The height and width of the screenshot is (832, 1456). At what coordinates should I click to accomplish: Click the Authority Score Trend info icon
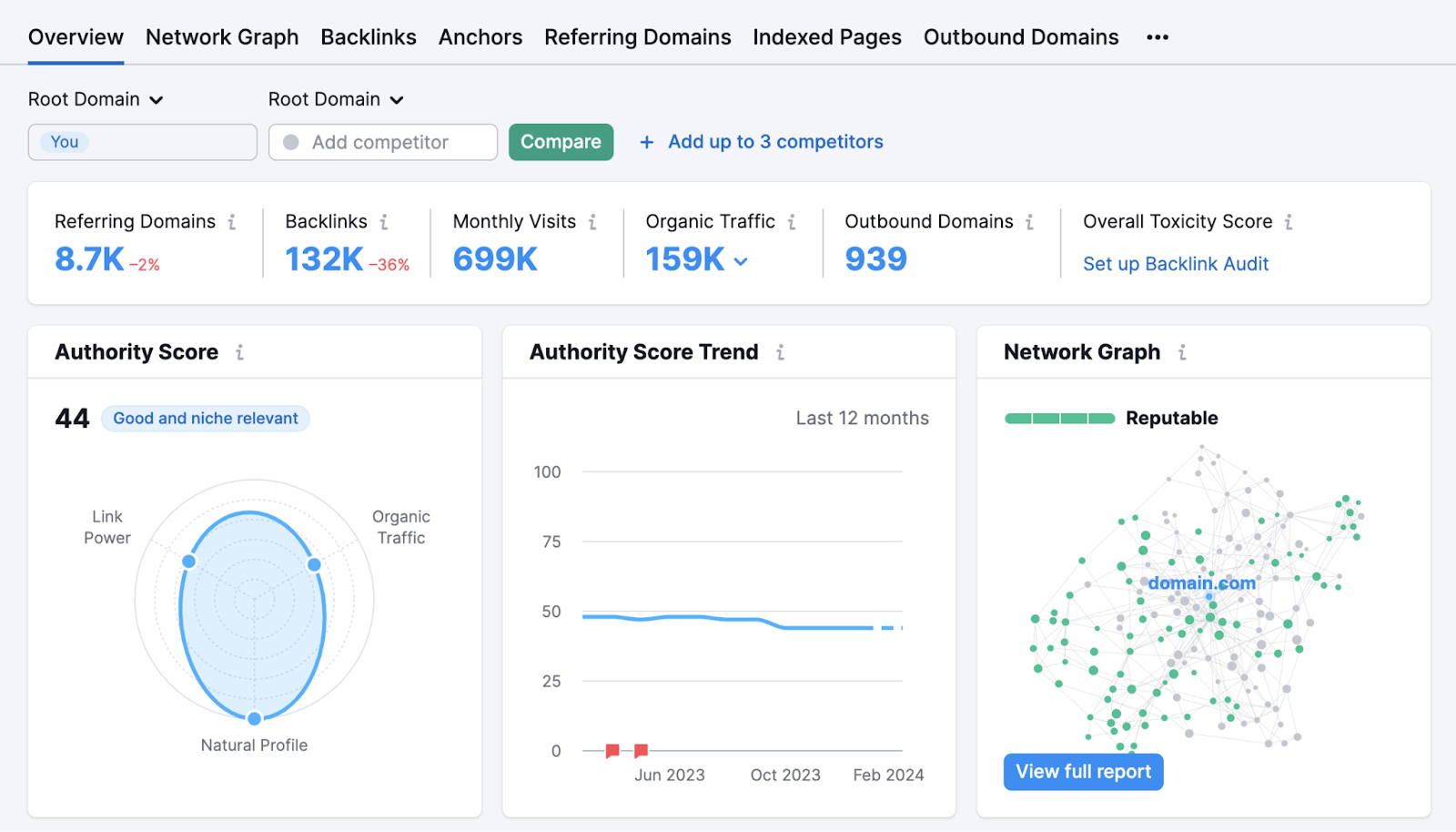(x=781, y=352)
